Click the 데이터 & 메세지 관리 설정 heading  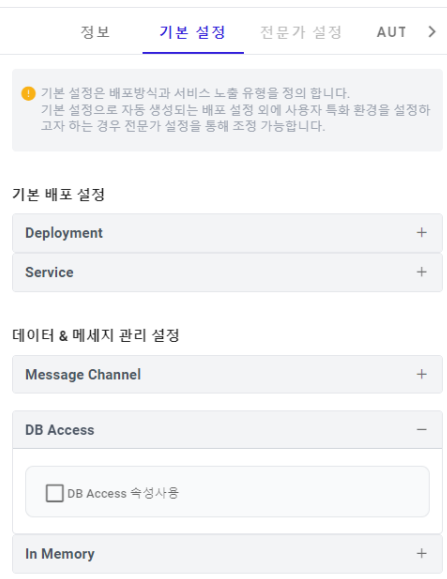pos(96,336)
